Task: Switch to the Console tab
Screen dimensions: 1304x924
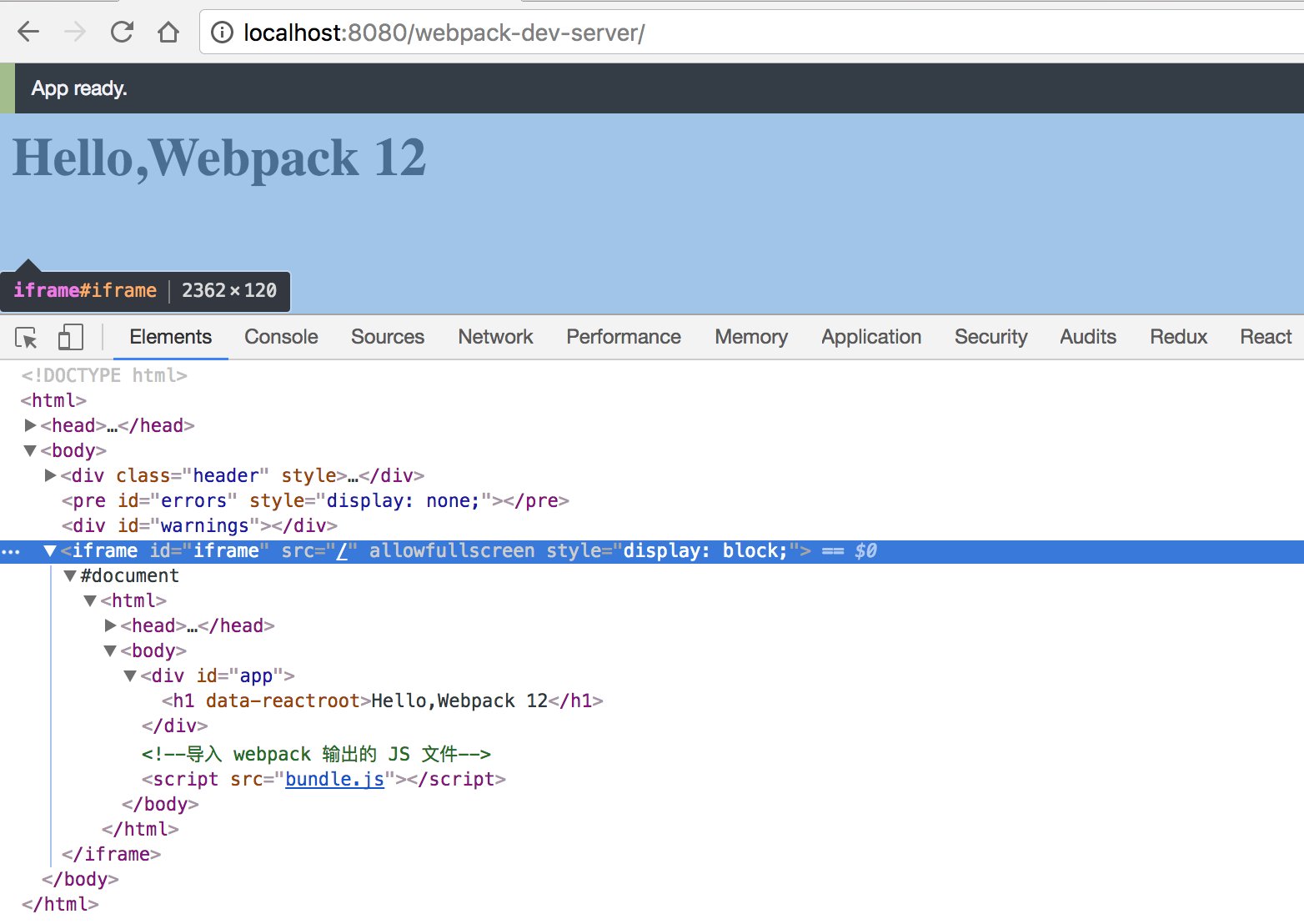Action: tap(281, 337)
